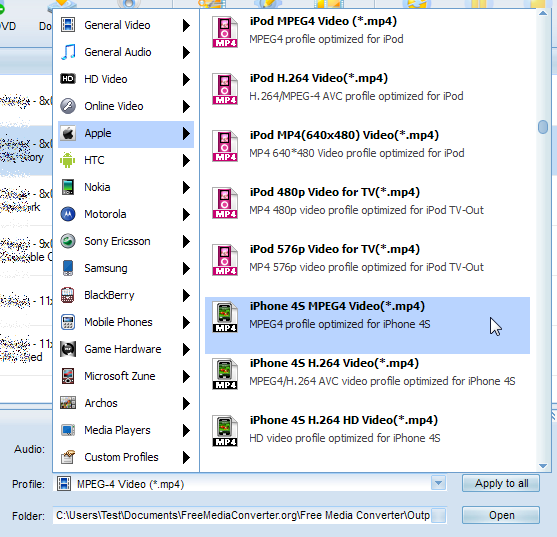Image resolution: width=557 pixels, height=537 pixels.
Task: Click the Samsung phone icon
Action: point(68,268)
